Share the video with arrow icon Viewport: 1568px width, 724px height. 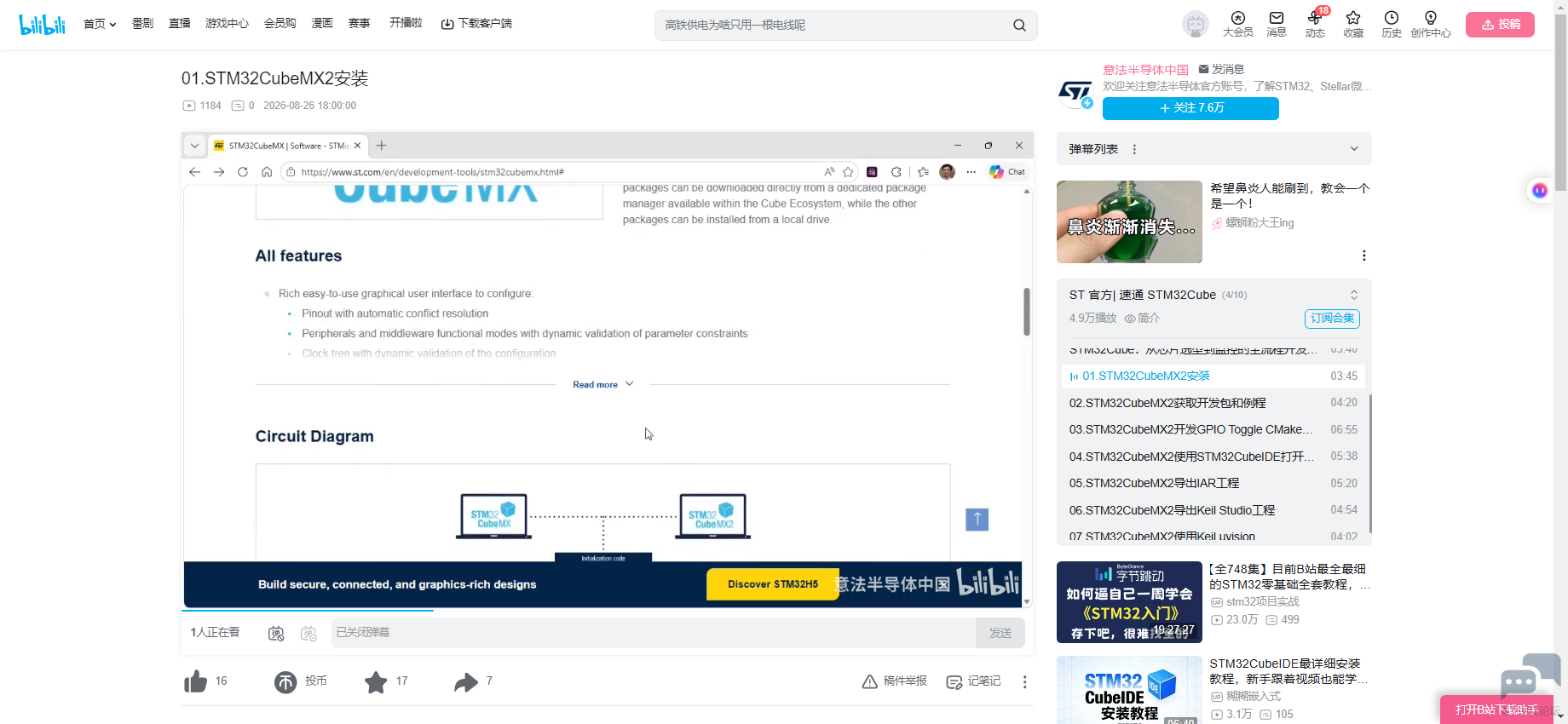click(466, 681)
